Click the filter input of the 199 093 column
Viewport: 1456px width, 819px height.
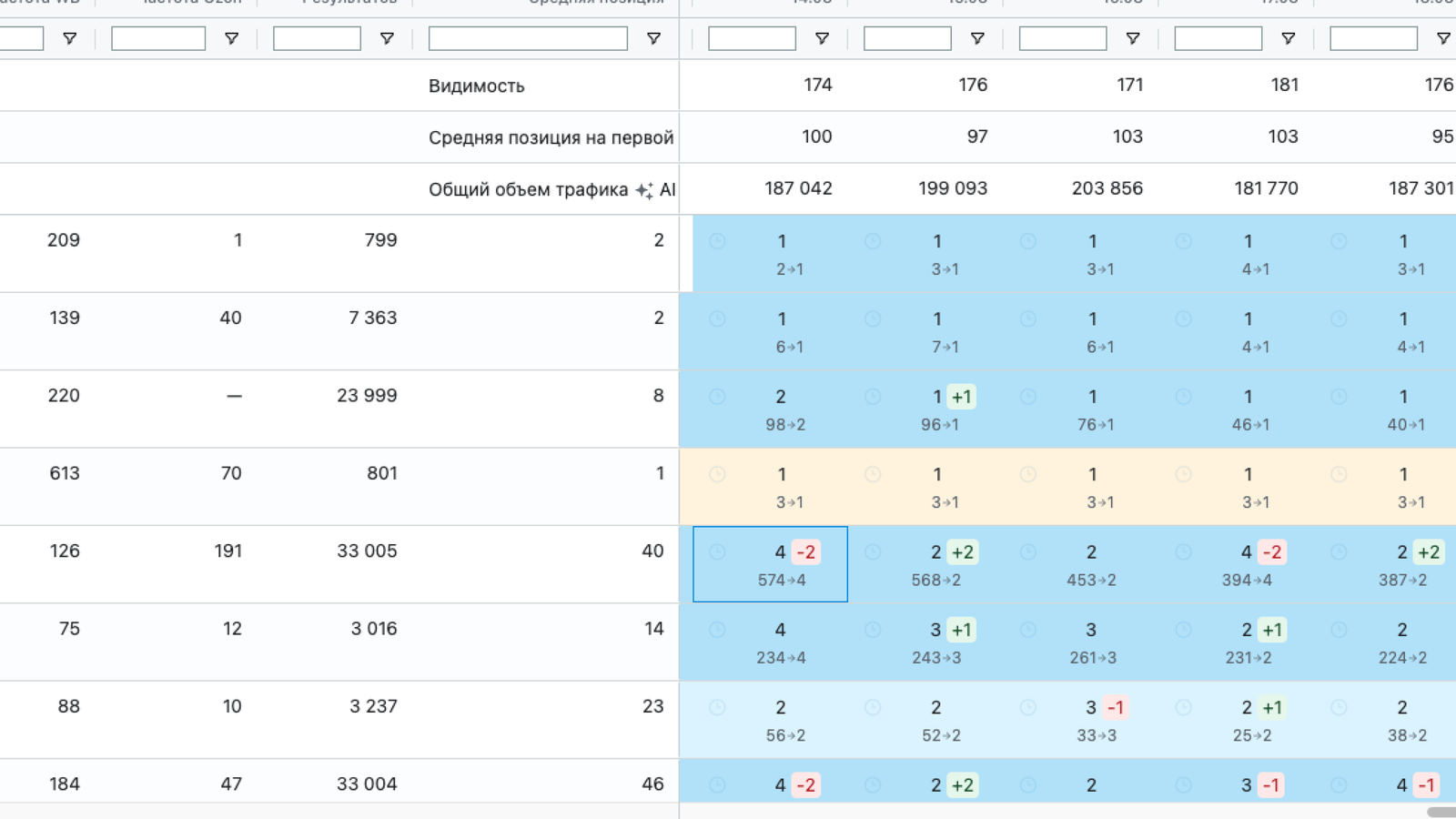click(x=907, y=38)
